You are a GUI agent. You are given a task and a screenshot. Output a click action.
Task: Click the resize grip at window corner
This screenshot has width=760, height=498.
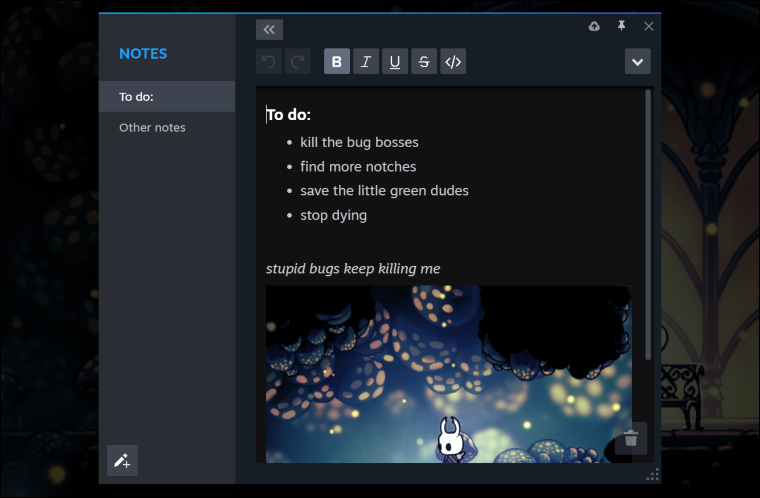(652, 475)
